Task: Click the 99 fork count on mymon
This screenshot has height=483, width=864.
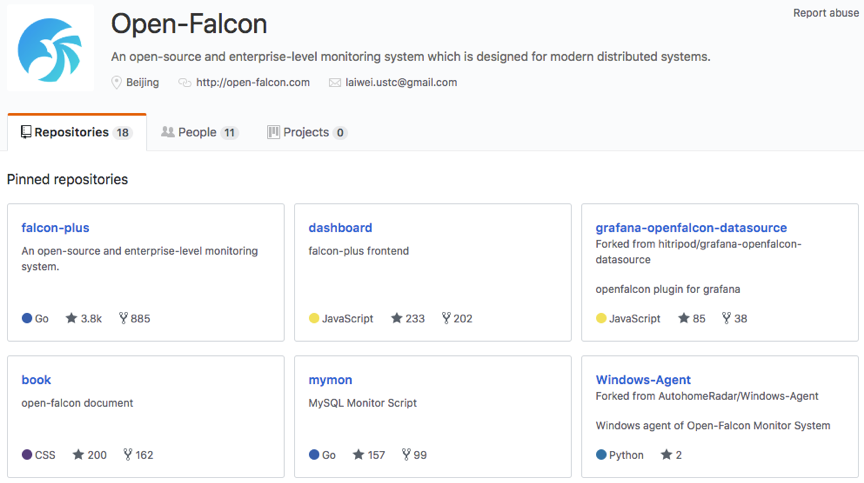Action: 420,455
